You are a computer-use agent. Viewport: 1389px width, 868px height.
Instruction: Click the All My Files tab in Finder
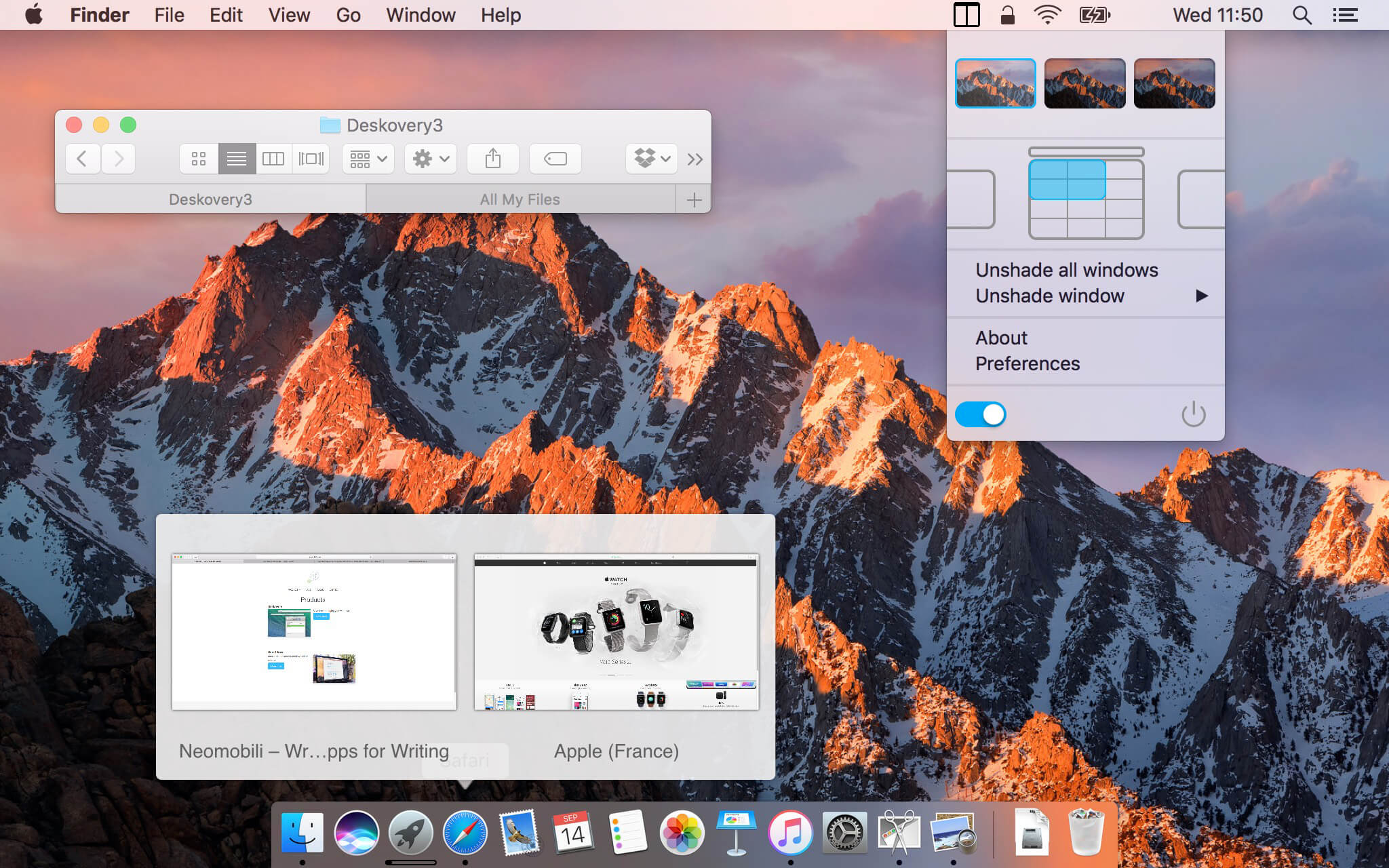coord(518,199)
